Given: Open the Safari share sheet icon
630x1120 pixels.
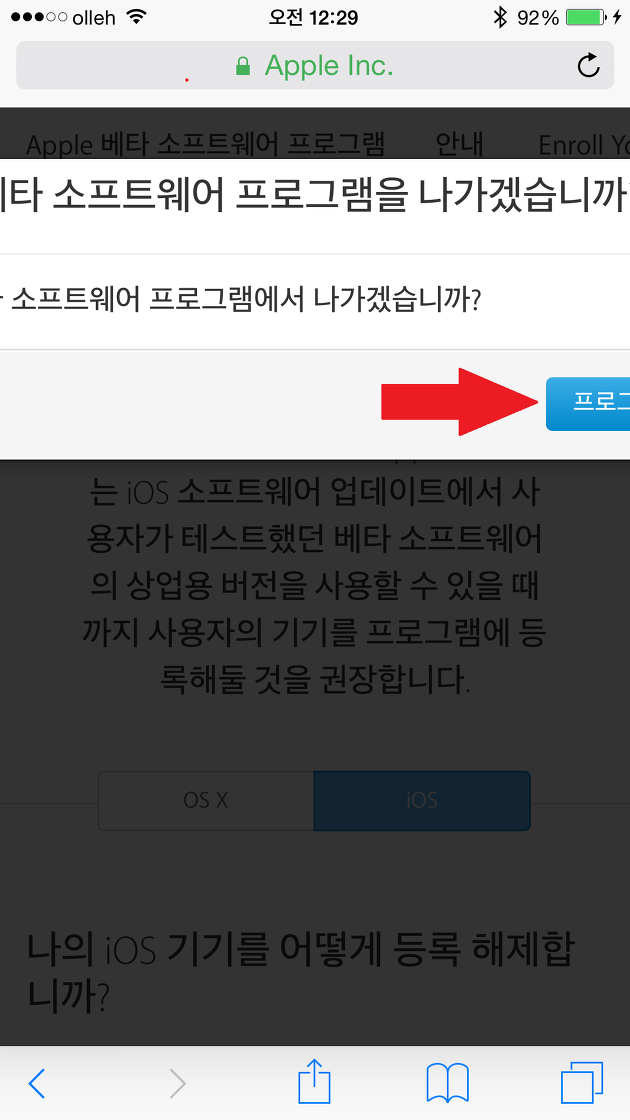Looking at the screenshot, I should tap(314, 1081).
